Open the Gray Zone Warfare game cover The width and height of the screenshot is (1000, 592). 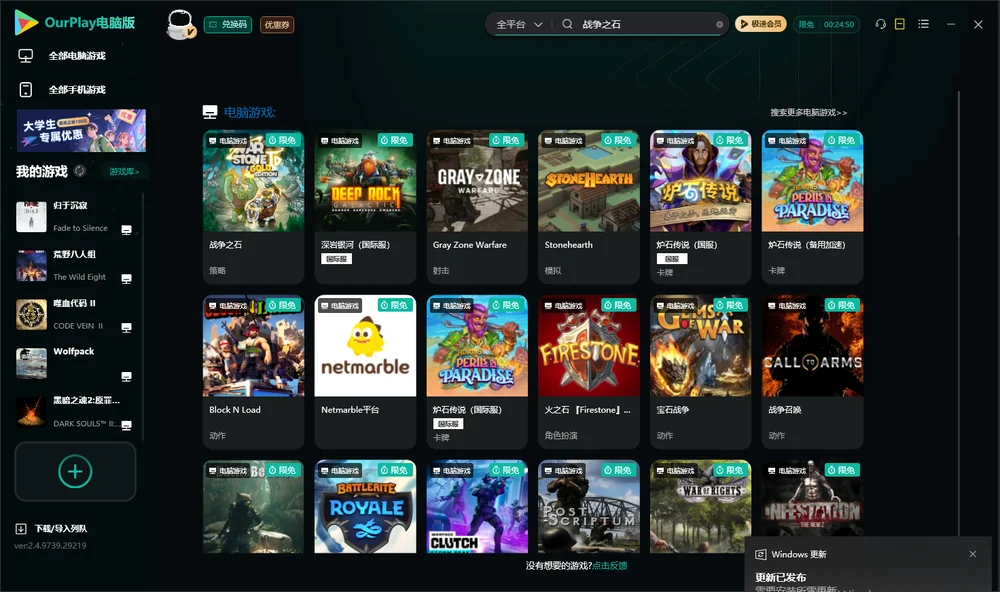click(477, 181)
